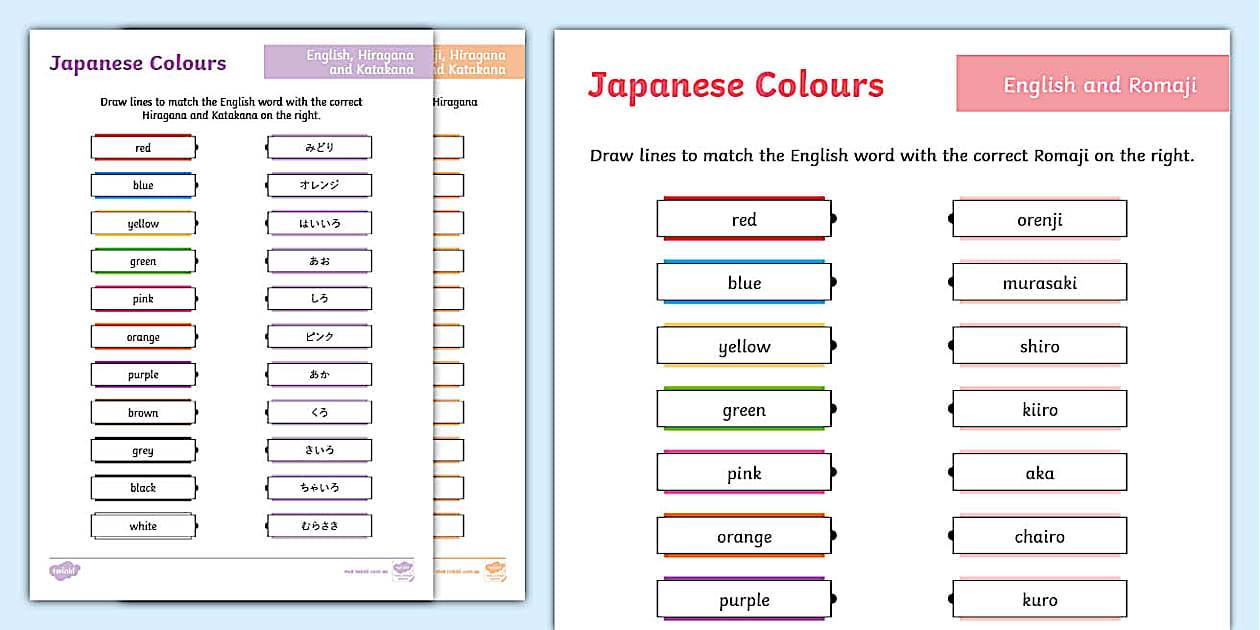
Task: Click the purple Twinkl owl logo
Action: coord(65,568)
